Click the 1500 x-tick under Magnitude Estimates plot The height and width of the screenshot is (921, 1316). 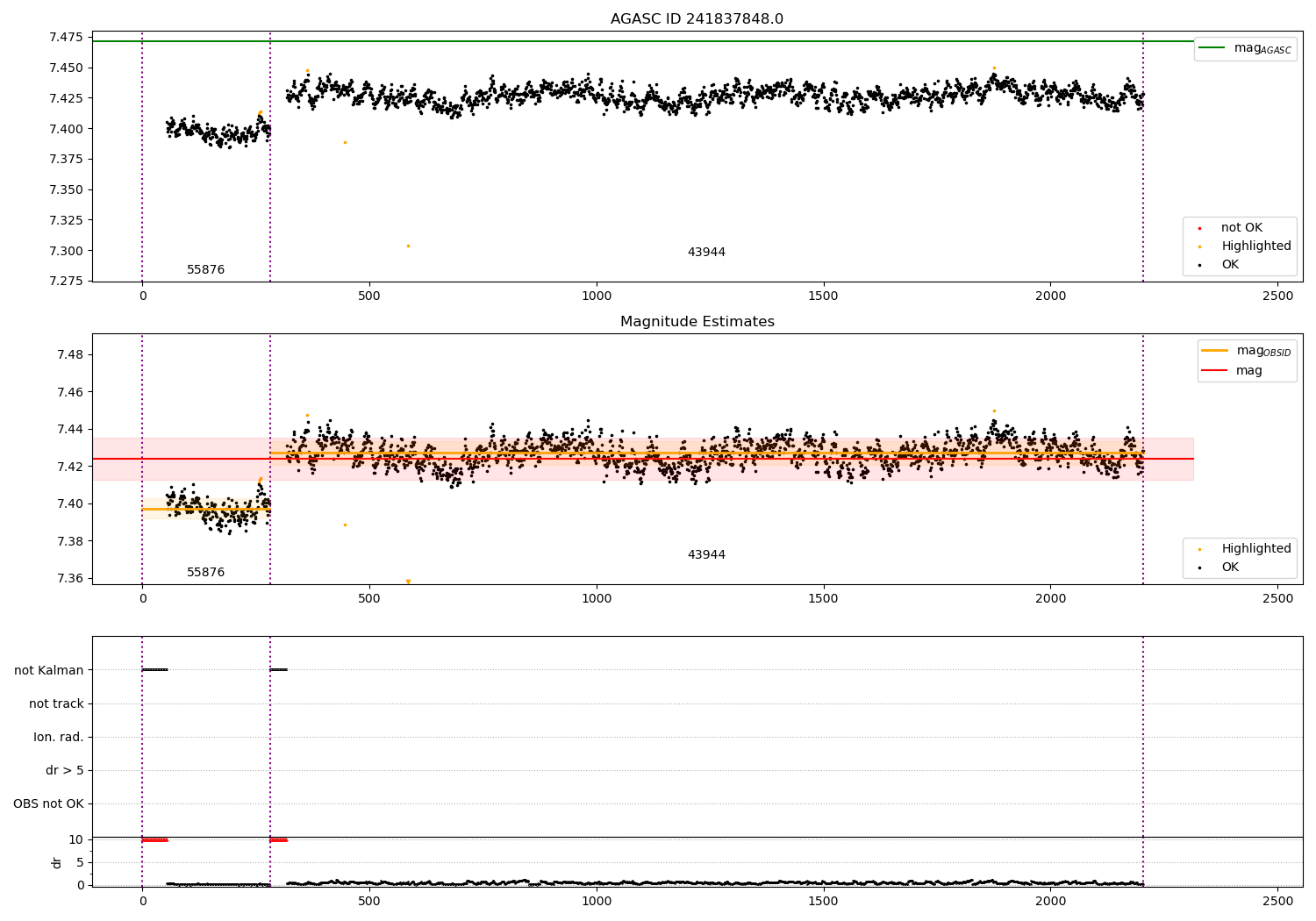(x=823, y=599)
